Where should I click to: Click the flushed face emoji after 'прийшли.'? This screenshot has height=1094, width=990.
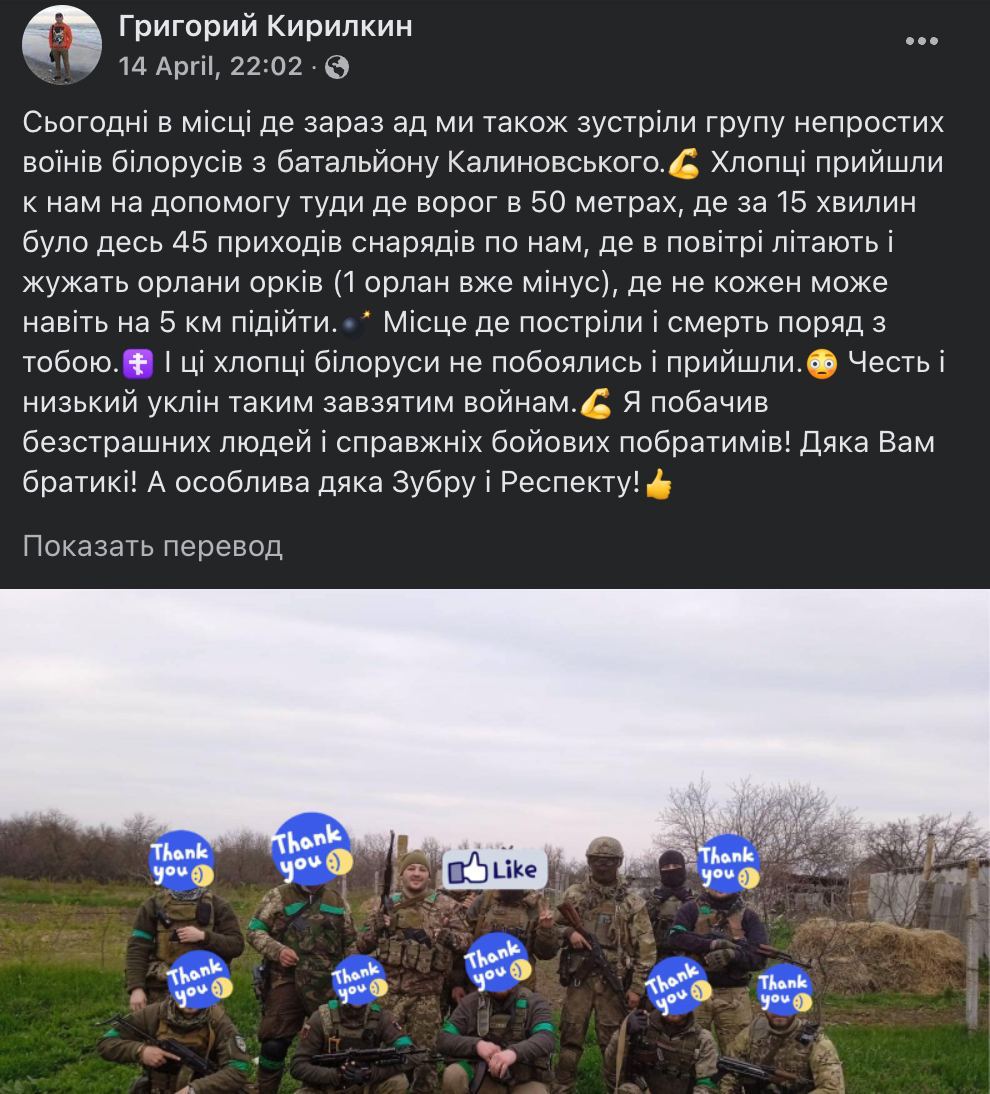[x=822, y=364]
